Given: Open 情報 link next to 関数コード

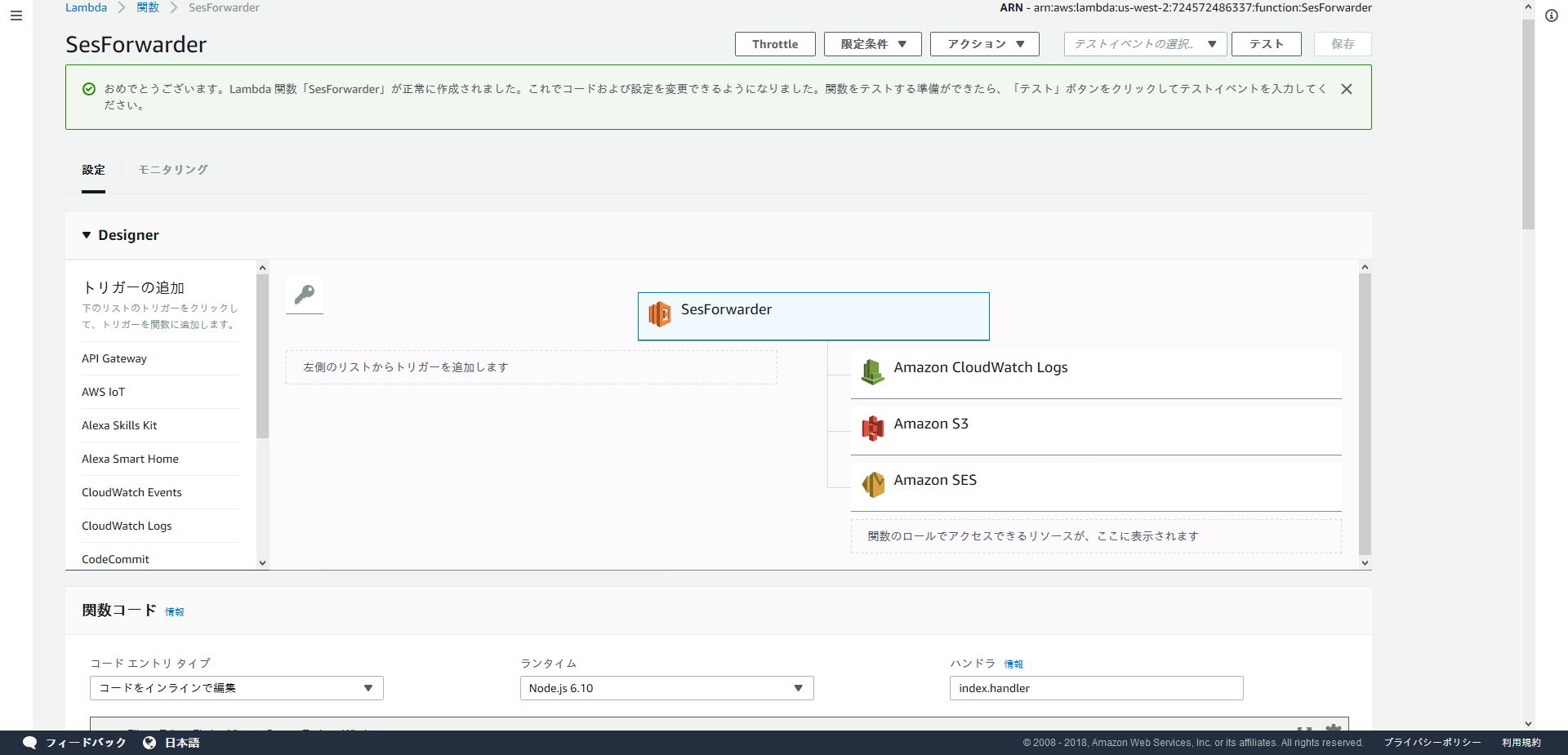Looking at the screenshot, I should [175, 612].
